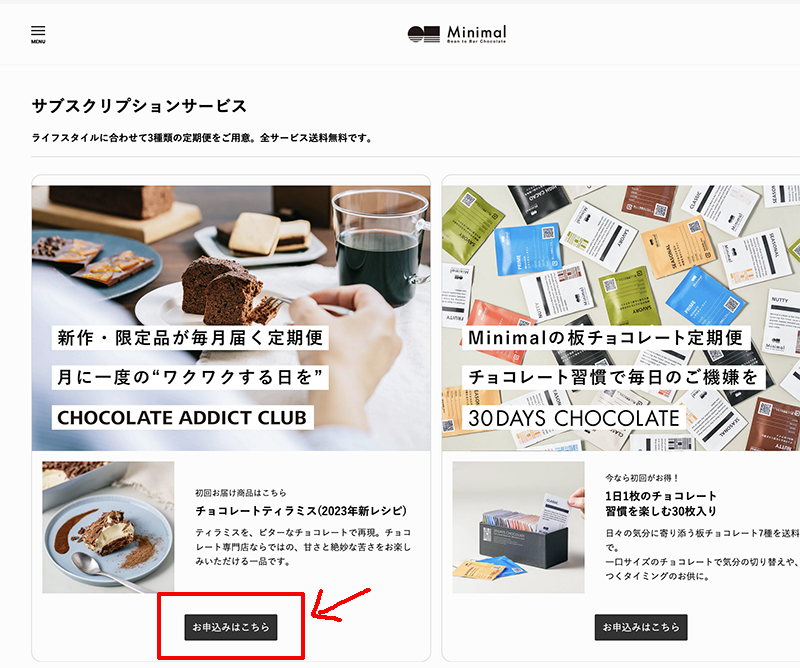The height and width of the screenshot is (668, 800).
Task: Click the CHOCOLATE ADDICT CLUB label
Action: (x=182, y=417)
